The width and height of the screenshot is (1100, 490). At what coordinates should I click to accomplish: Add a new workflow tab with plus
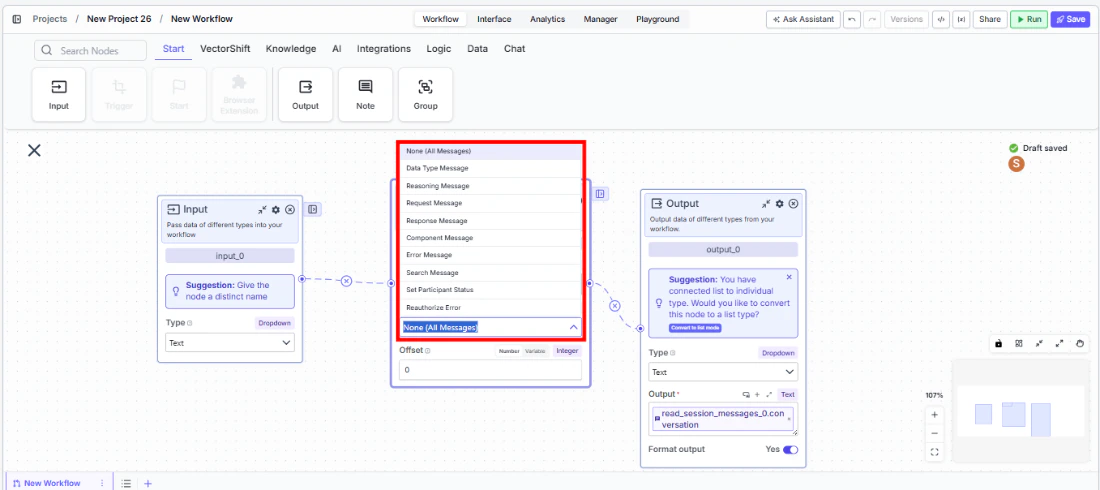click(x=147, y=483)
